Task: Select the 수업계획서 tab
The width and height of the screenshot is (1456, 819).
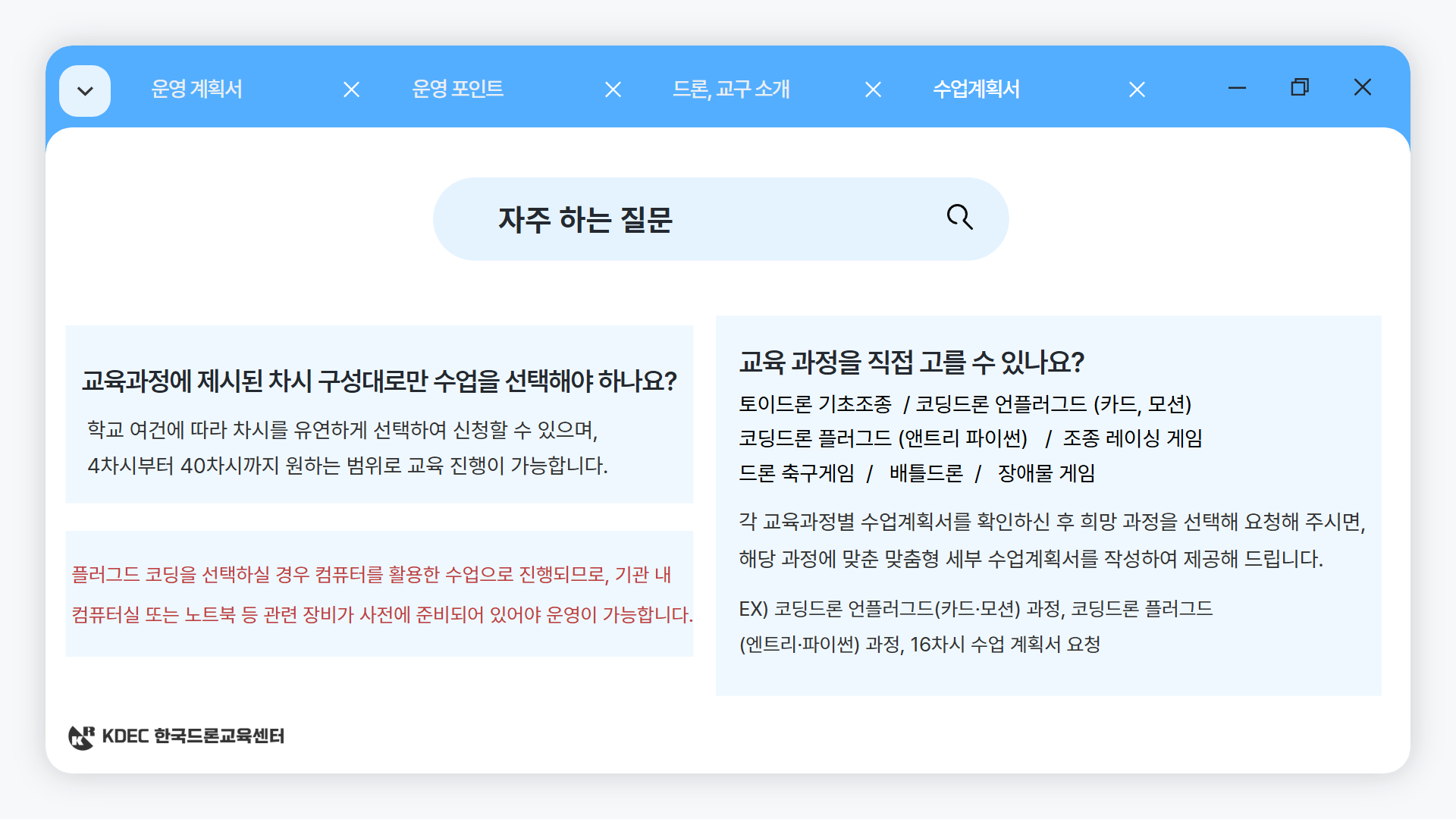Action: (x=975, y=89)
